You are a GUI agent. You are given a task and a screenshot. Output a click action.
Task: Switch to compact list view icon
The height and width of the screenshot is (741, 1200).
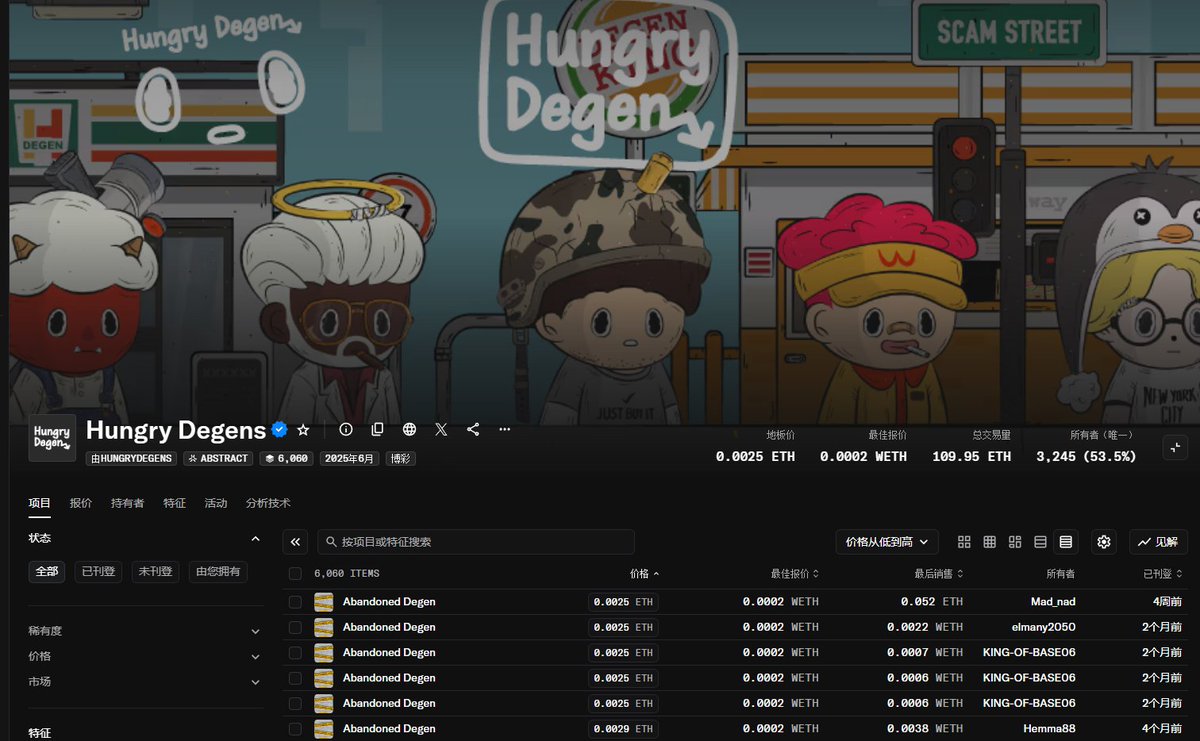point(1040,542)
